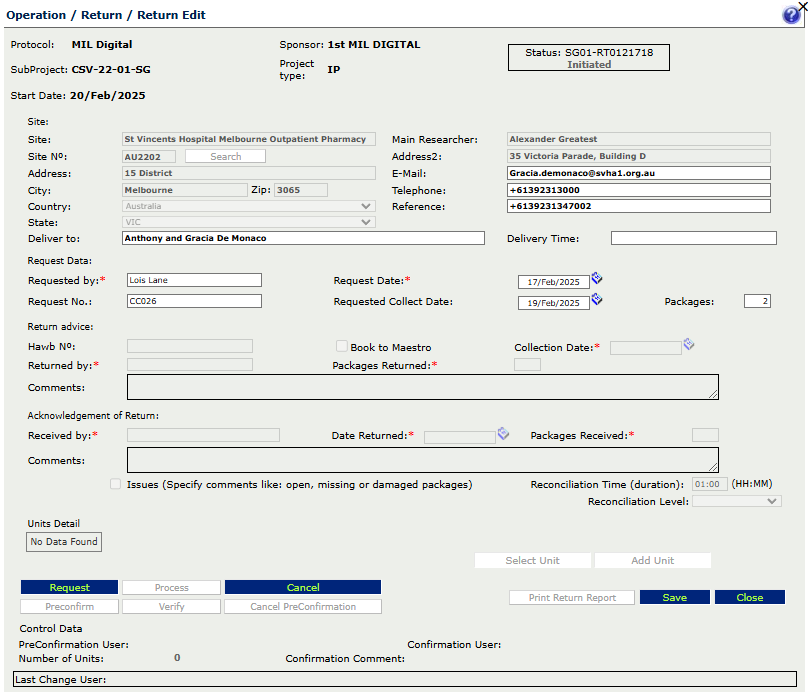Open calendar picker for Collection Date

tap(689, 344)
